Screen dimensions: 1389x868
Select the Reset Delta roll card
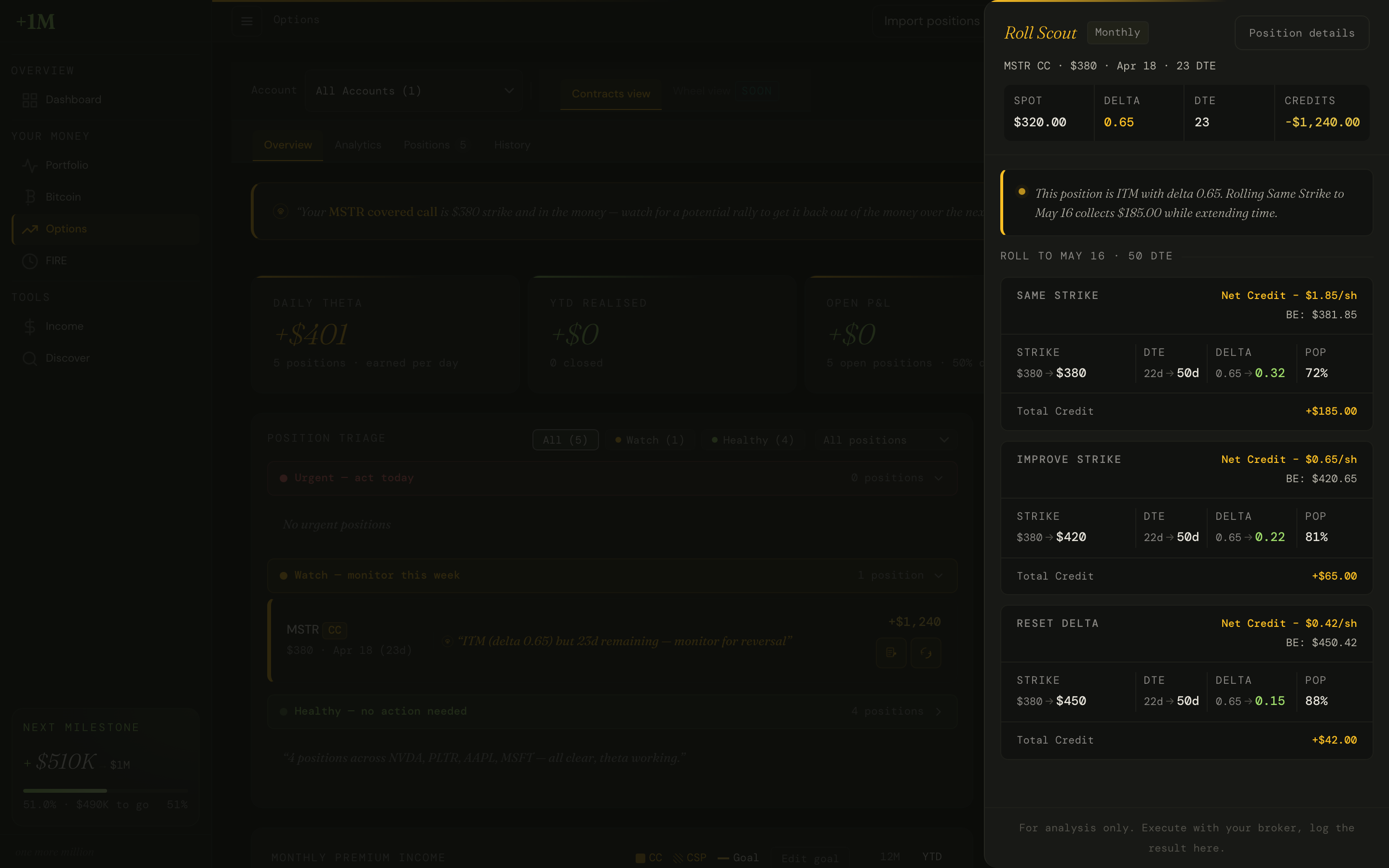pos(1186,682)
